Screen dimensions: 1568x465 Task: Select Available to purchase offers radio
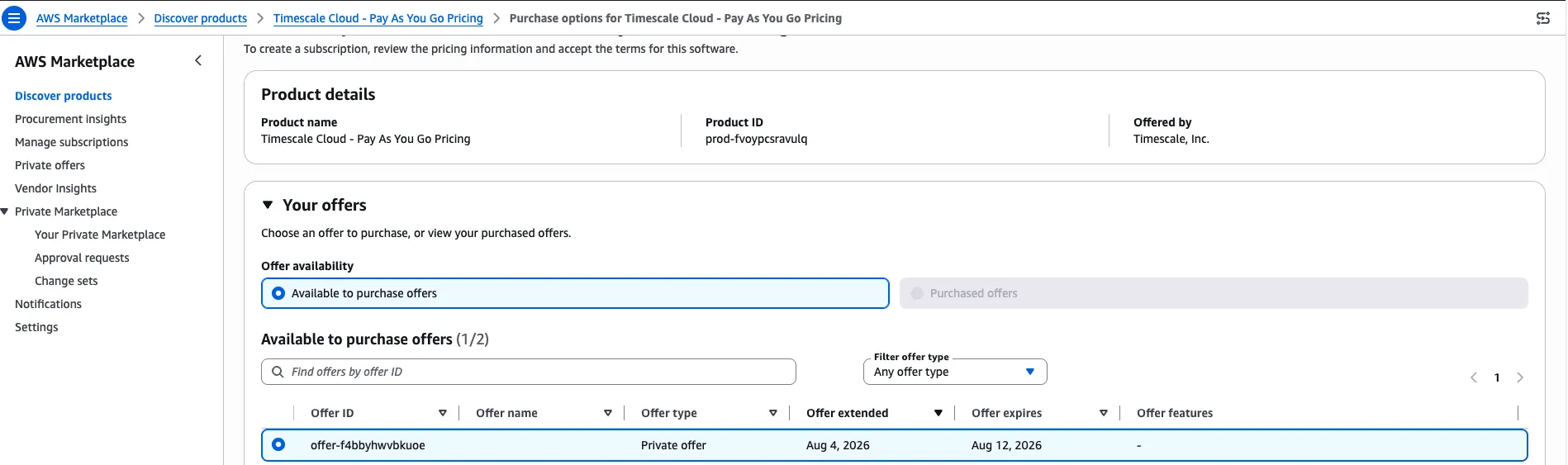(278, 293)
